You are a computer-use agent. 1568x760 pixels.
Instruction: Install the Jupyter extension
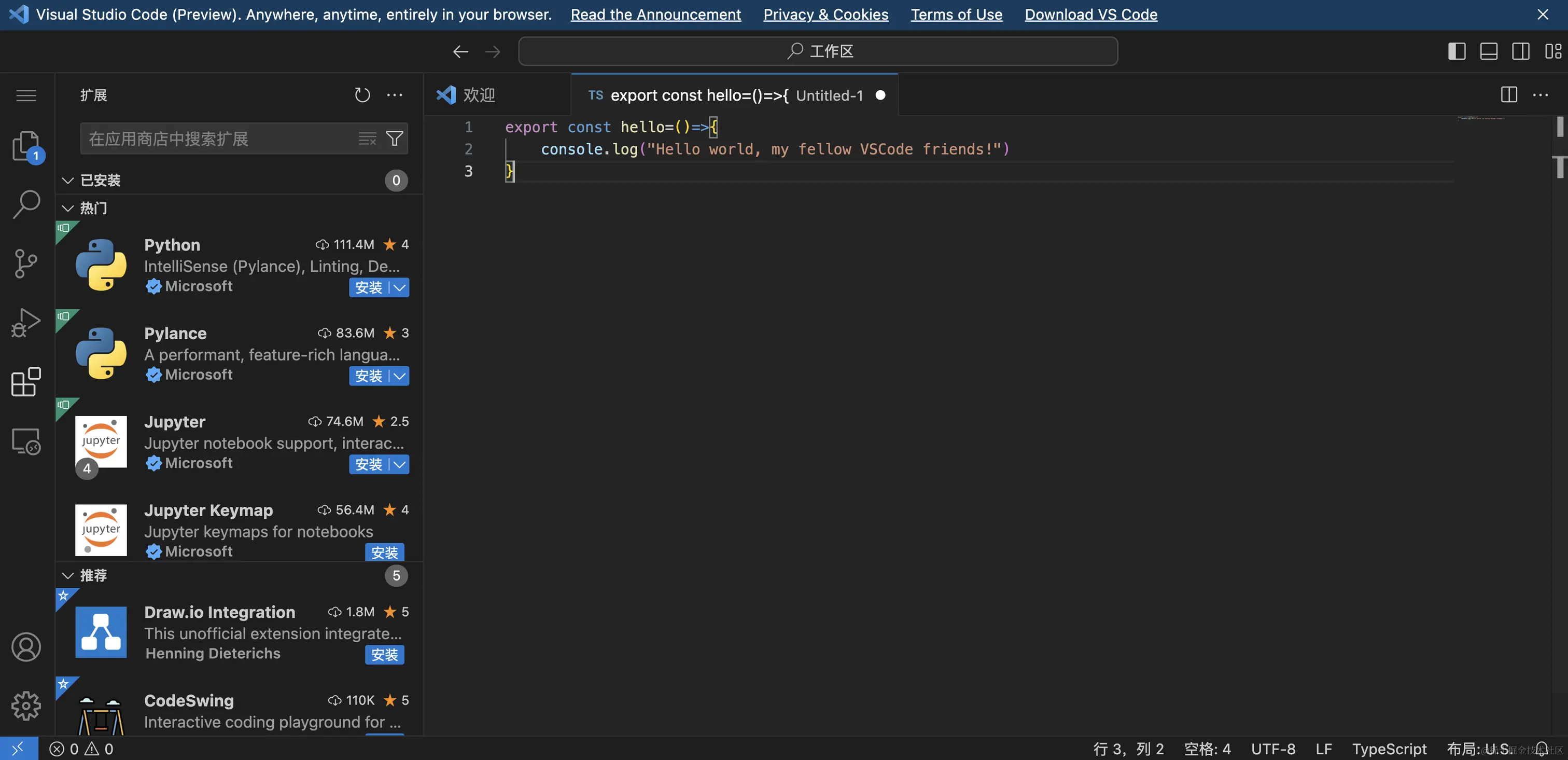(369, 464)
